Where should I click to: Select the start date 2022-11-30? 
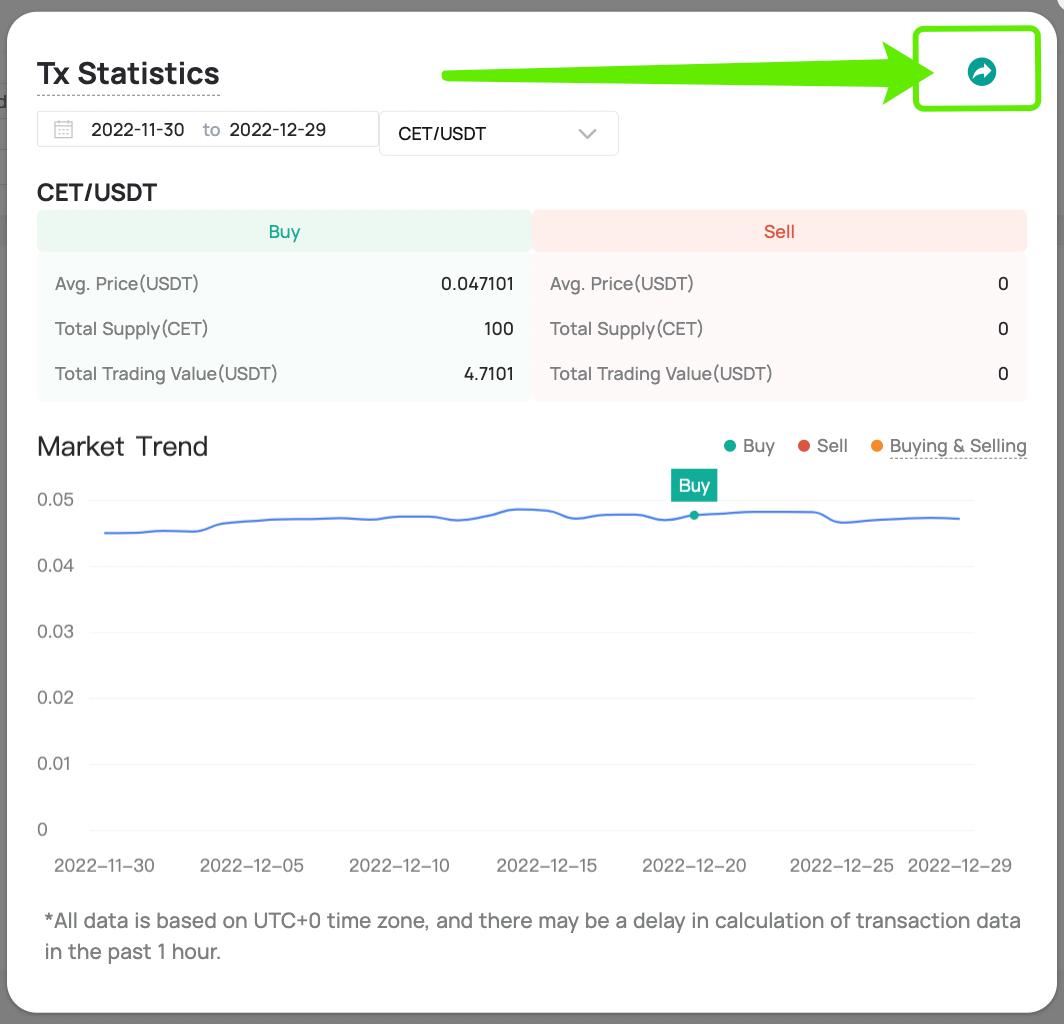pyautogui.click(x=138, y=130)
